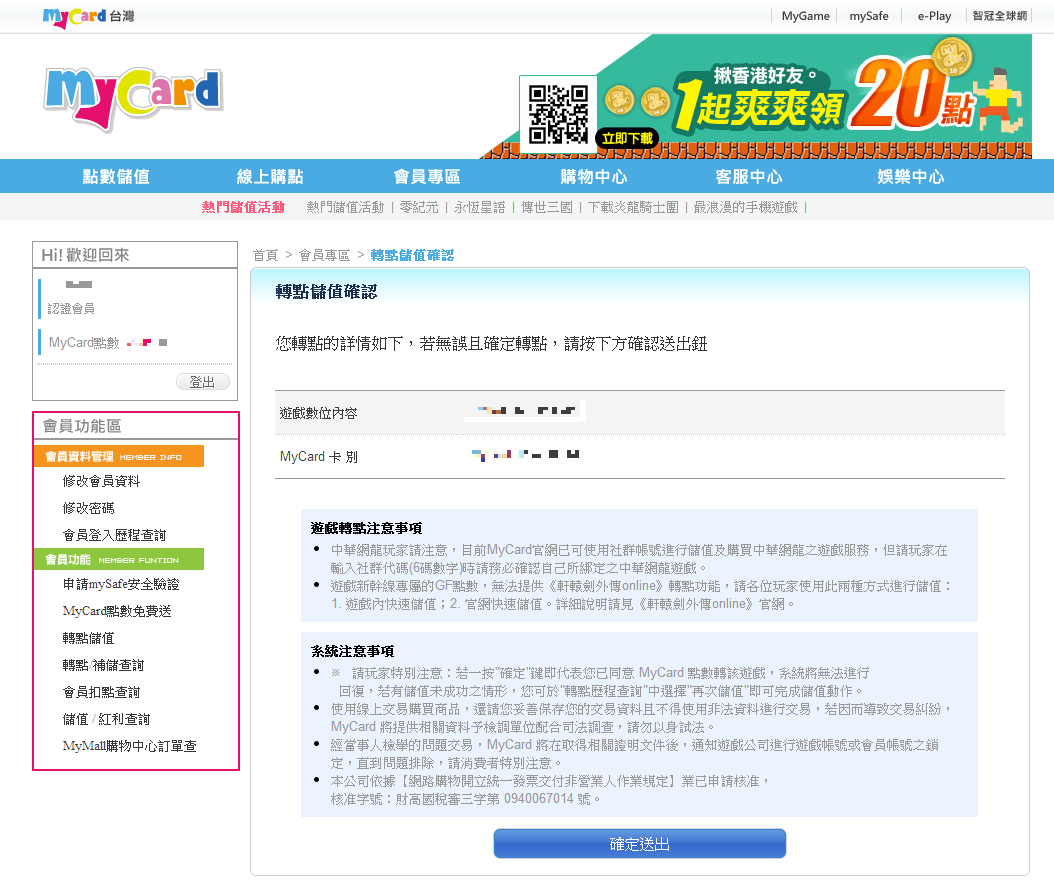The height and width of the screenshot is (884, 1054).
Task: Click the MyCard點數 balance text
Action: click(84, 343)
